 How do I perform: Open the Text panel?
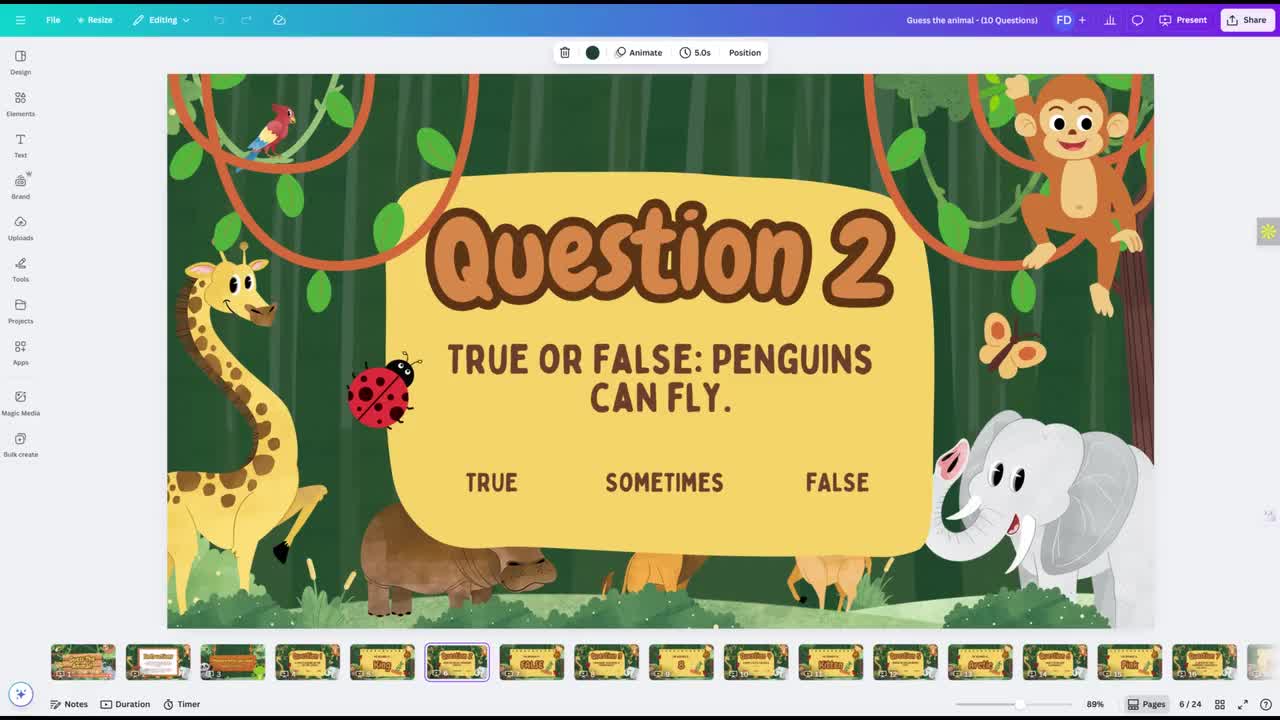coord(20,145)
